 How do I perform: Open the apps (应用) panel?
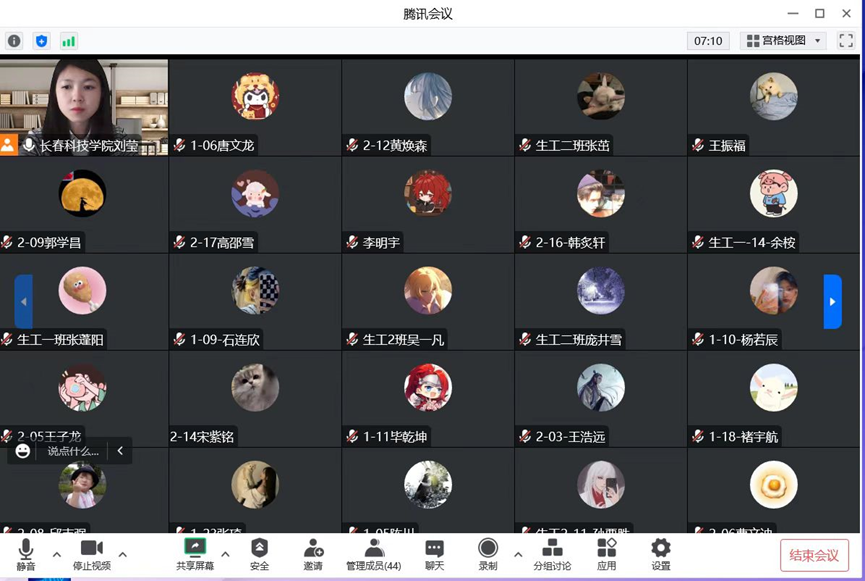tap(606, 554)
